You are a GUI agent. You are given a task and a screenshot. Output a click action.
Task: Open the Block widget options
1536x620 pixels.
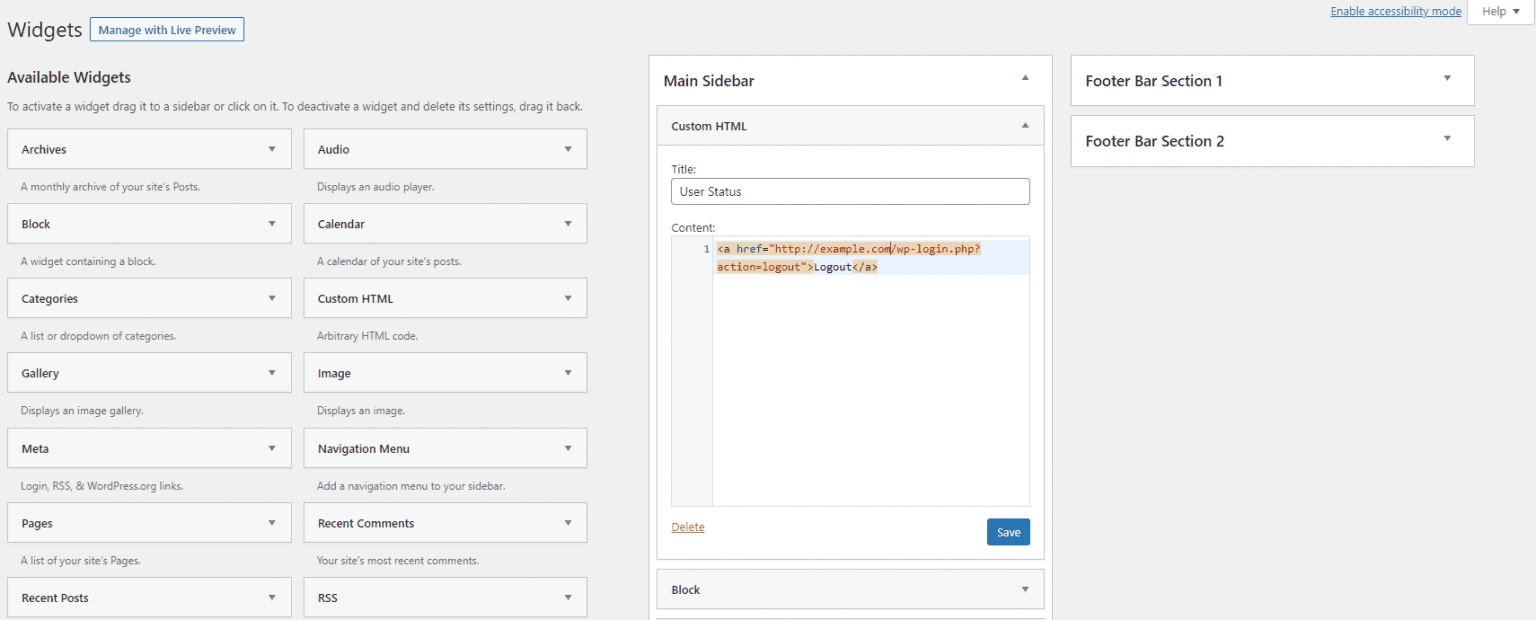(271, 223)
